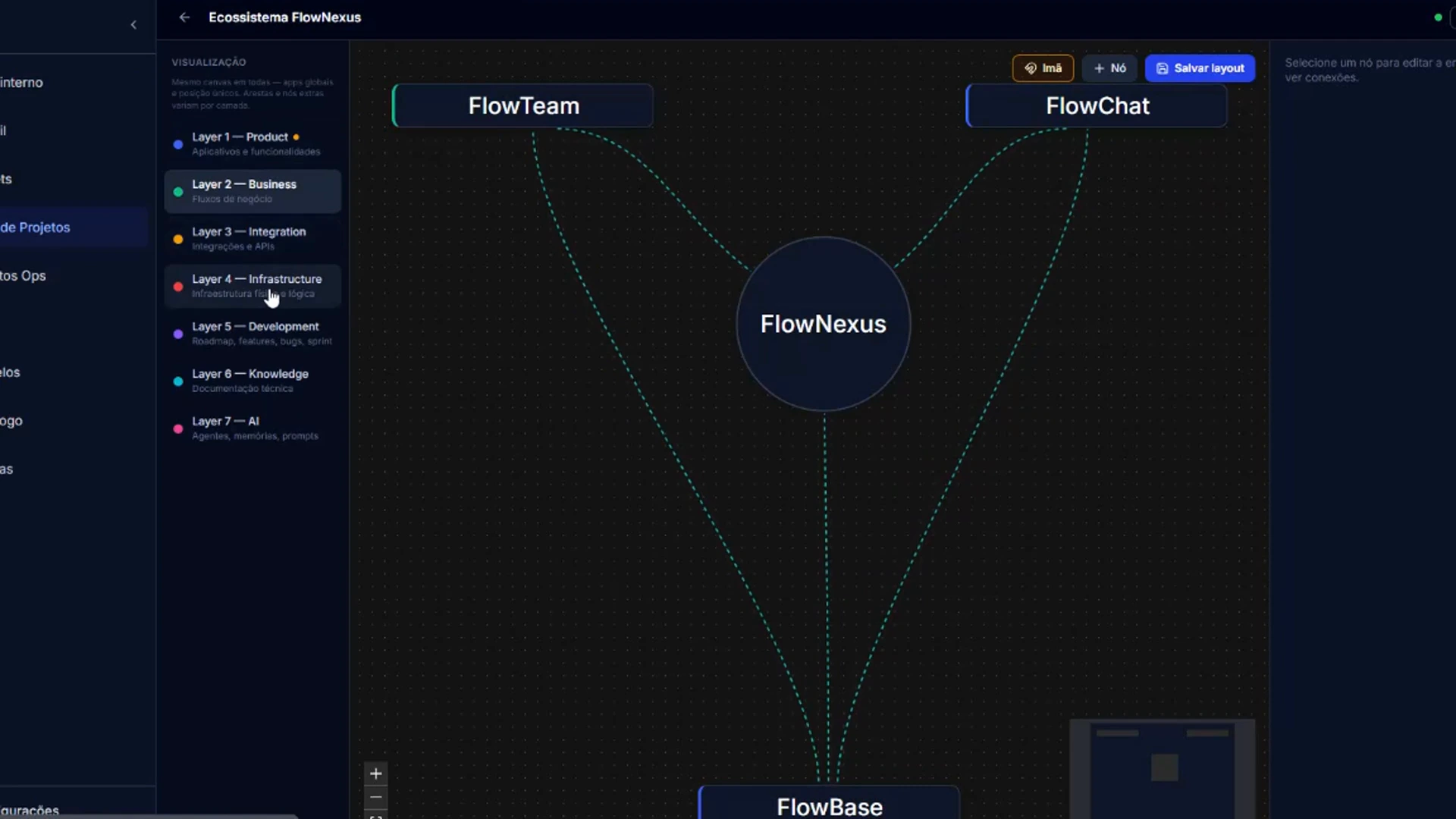Viewport: 1456px width, 819px height.
Task: Click the pink dot of Layer 7
Action: click(177, 428)
